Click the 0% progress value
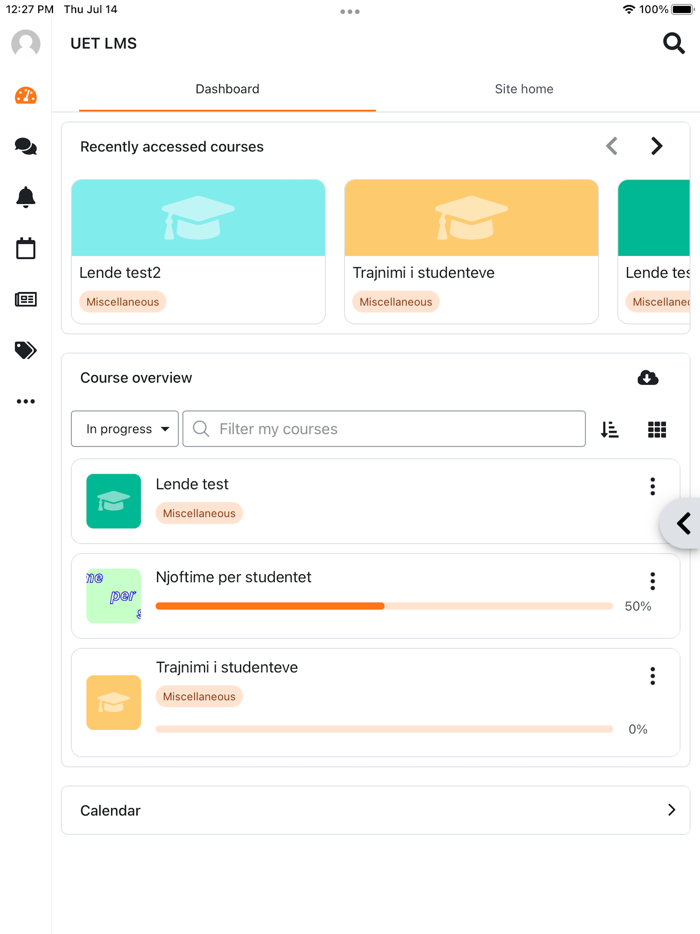This screenshot has height=934, width=700. 637,729
